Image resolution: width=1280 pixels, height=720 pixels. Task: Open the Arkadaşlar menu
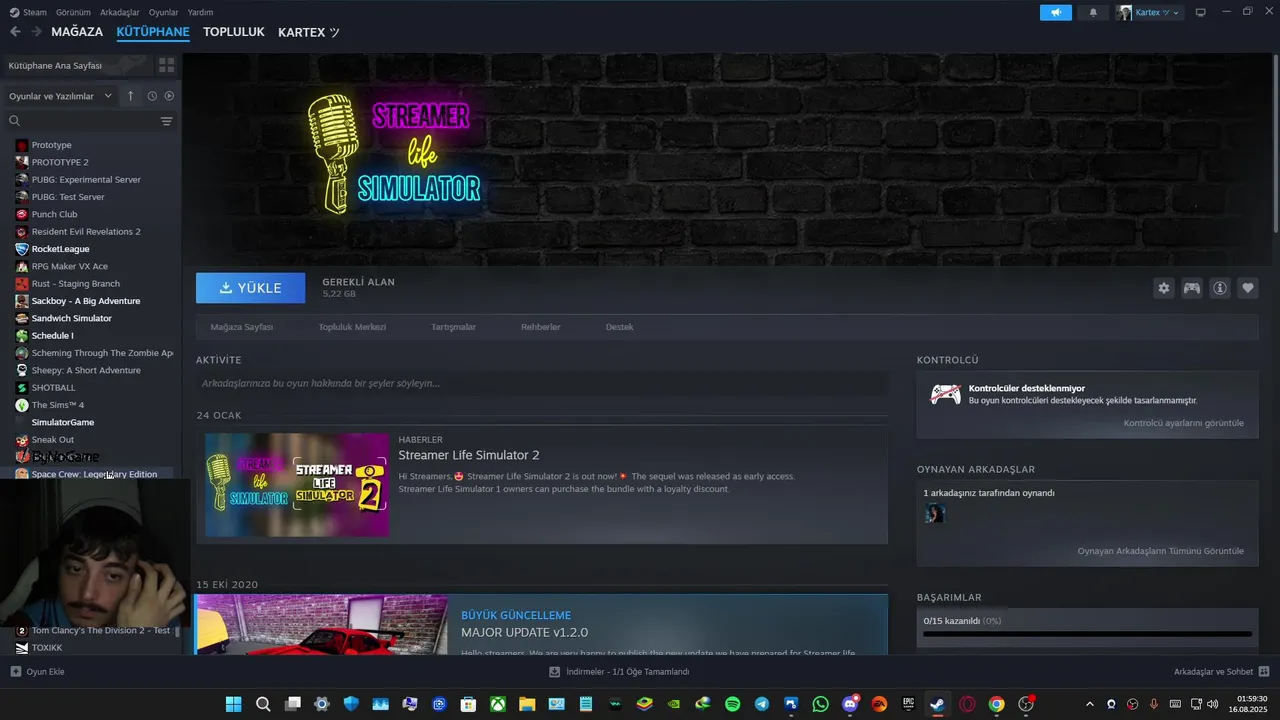click(x=120, y=12)
